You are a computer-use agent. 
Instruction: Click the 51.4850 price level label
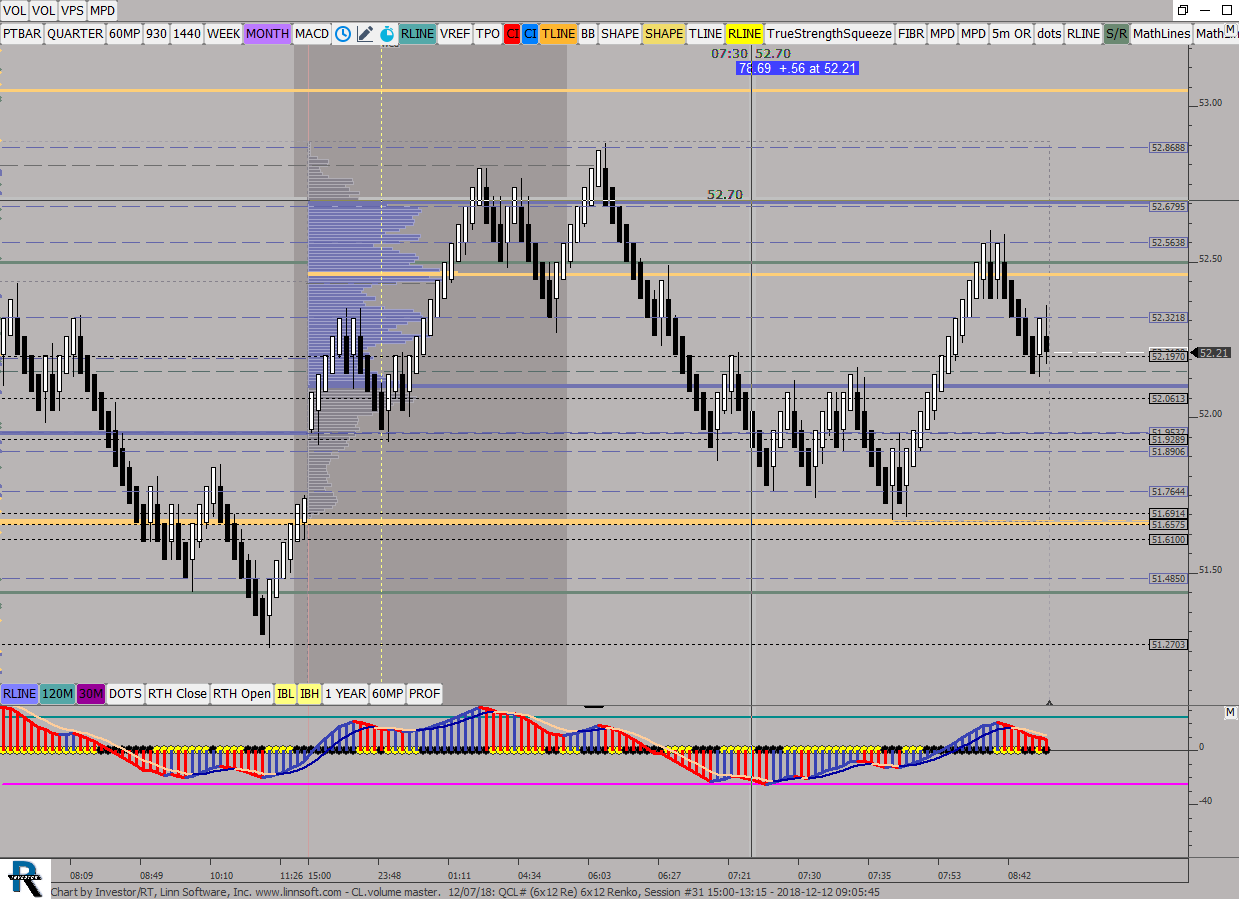(1168, 579)
